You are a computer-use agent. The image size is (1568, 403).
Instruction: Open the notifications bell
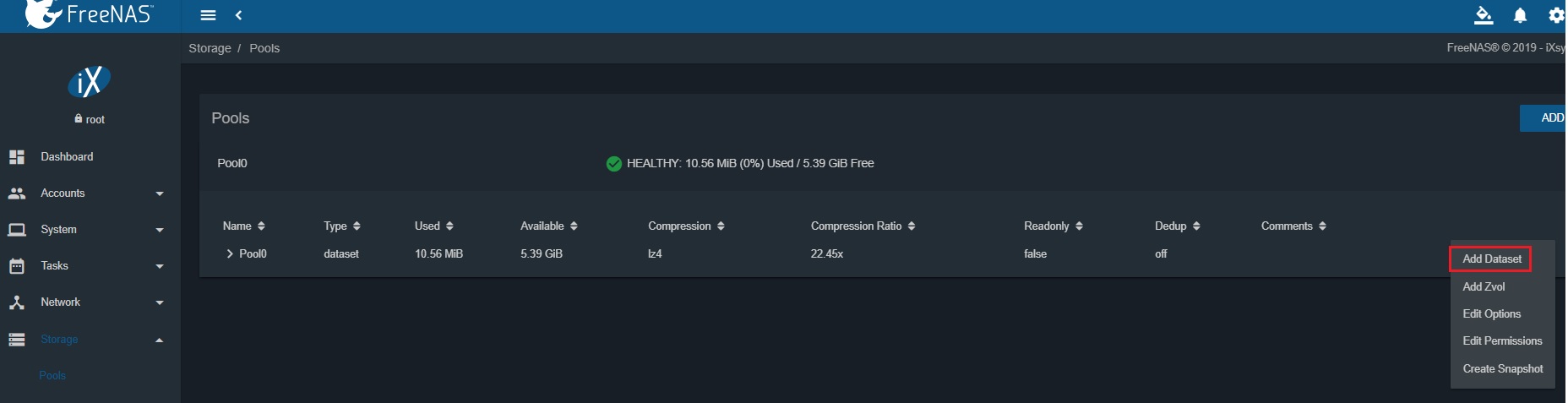pos(1520,15)
